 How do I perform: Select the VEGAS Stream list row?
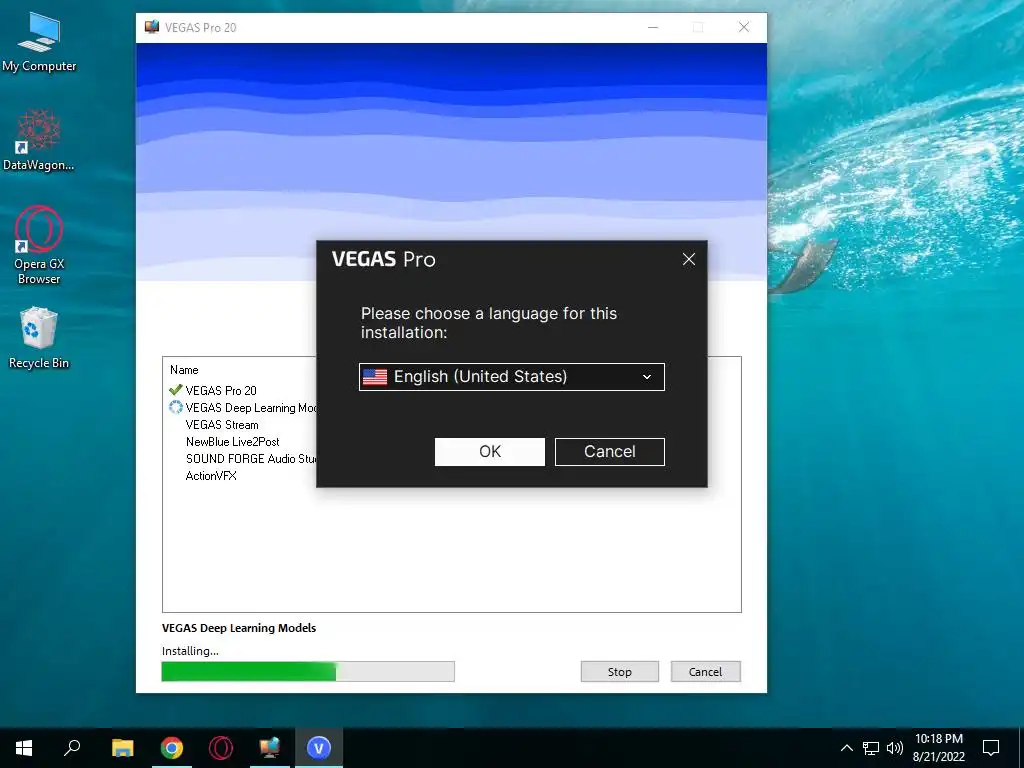(222, 424)
